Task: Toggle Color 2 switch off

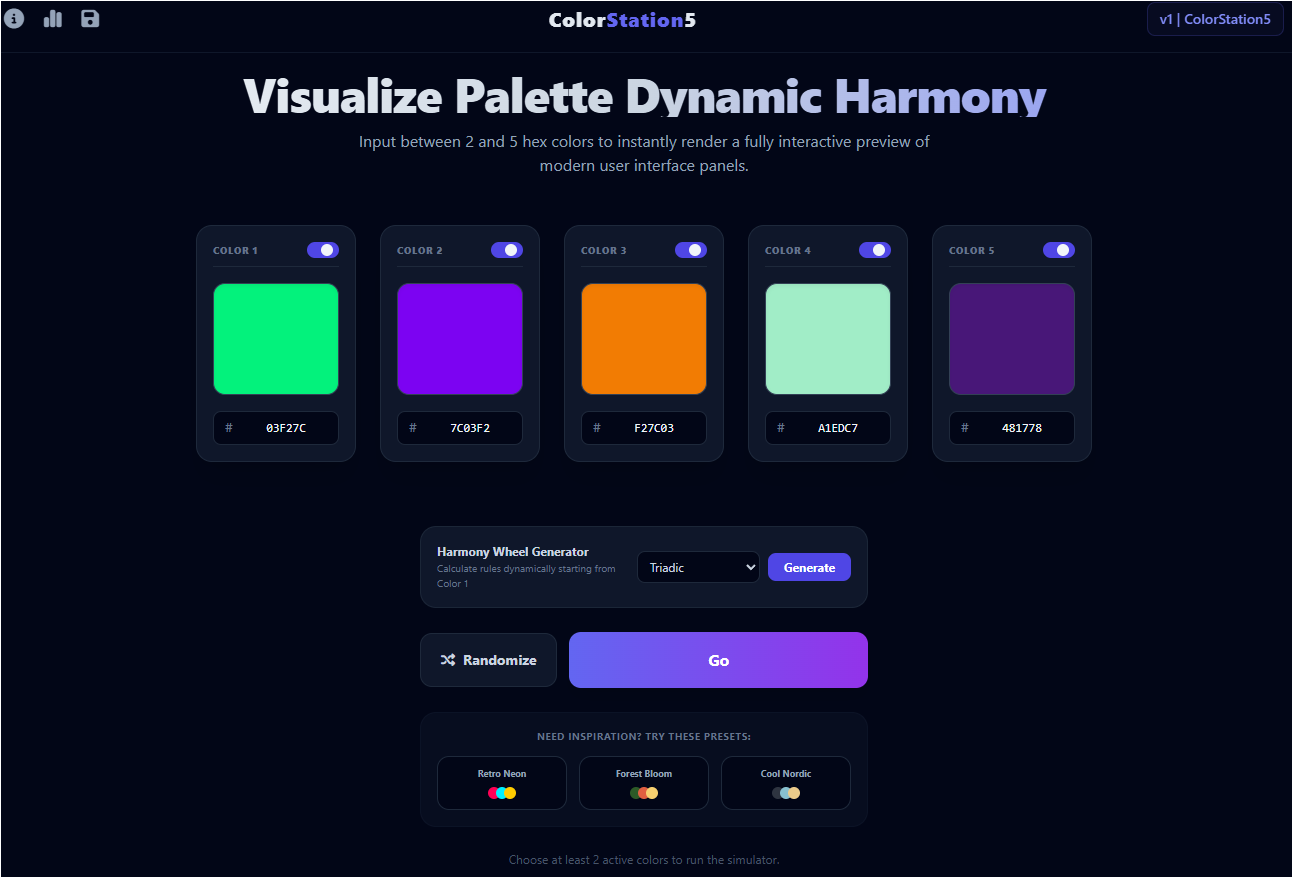Action: coord(507,250)
